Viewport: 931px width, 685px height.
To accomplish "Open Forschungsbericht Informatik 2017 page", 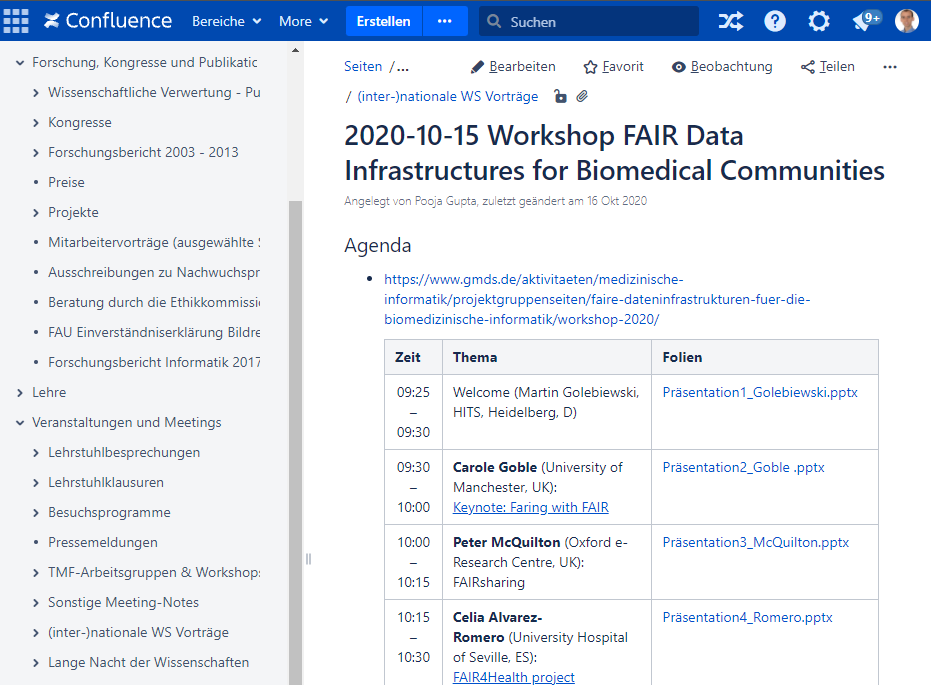I will (x=154, y=362).
